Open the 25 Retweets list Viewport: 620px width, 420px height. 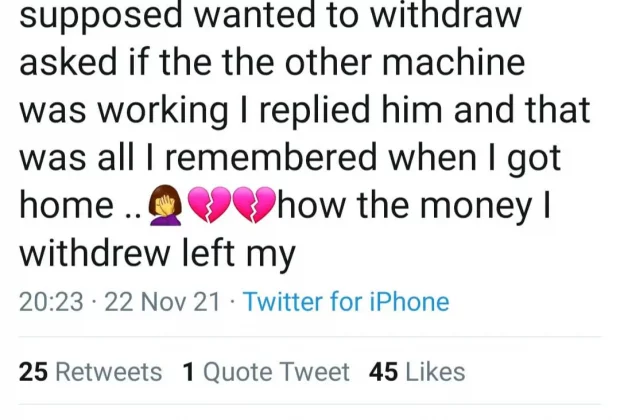click(x=91, y=372)
